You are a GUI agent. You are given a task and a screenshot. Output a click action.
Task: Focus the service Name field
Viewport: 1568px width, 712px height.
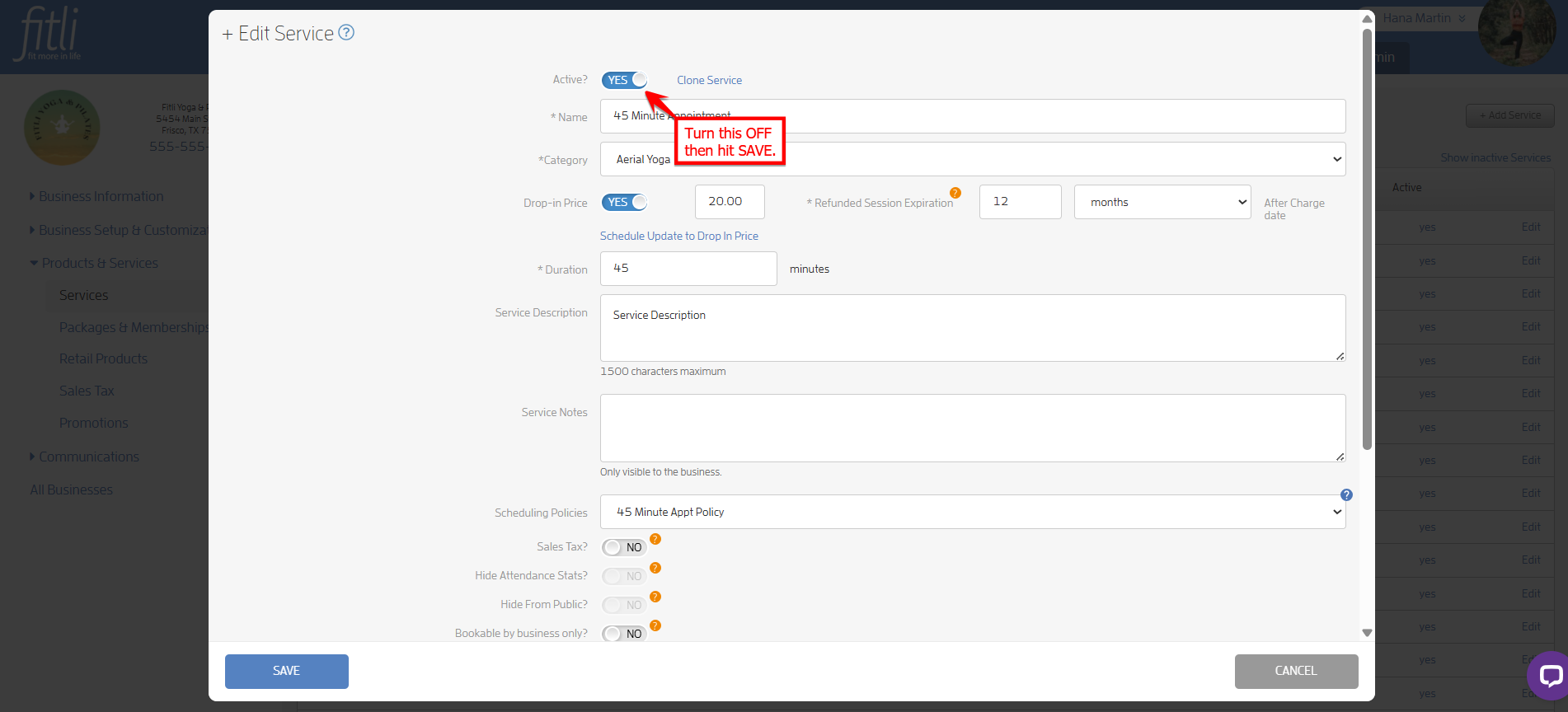[x=973, y=116]
